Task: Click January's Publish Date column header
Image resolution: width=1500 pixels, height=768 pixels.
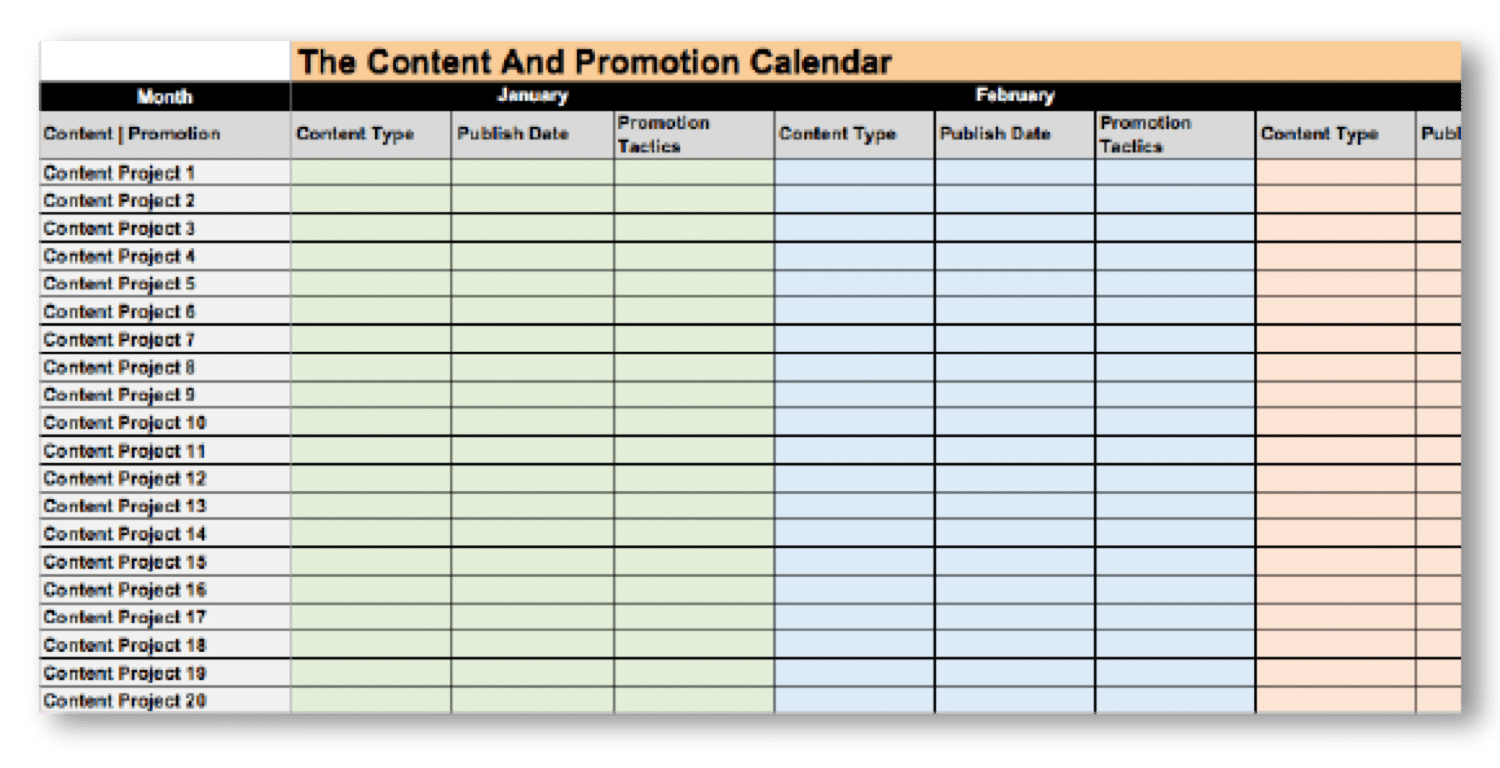Action: [513, 134]
